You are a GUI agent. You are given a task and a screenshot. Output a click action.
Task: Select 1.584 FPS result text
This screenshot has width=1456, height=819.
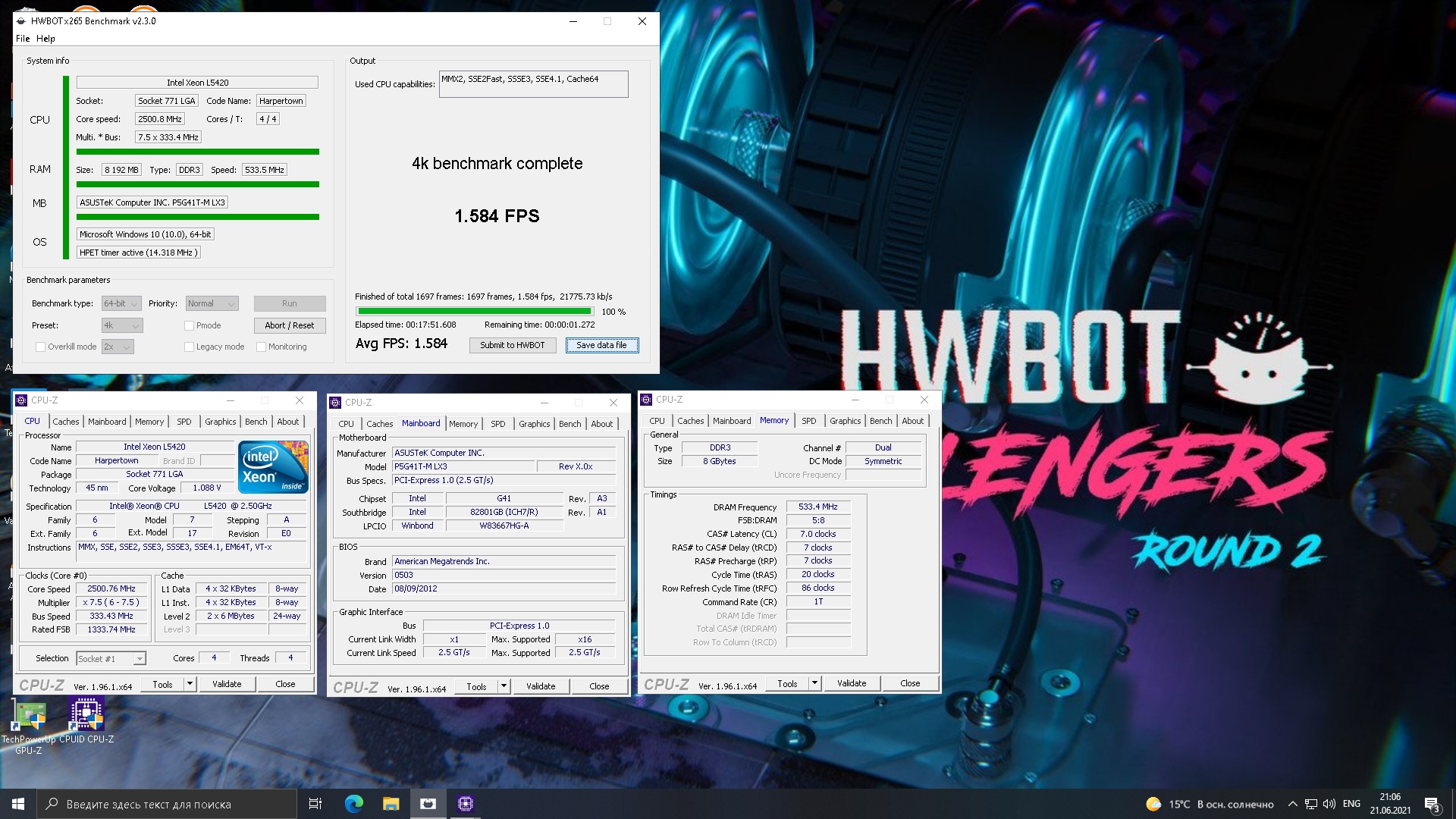[497, 216]
